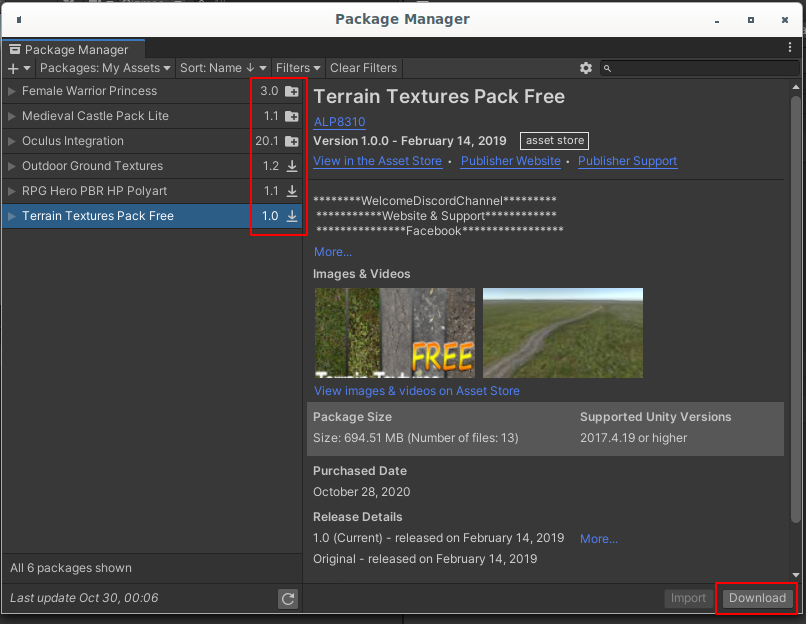Image resolution: width=806 pixels, height=624 pixels.
Task: Open the Package Manager three-dot menu
Action: coord(790,46)
